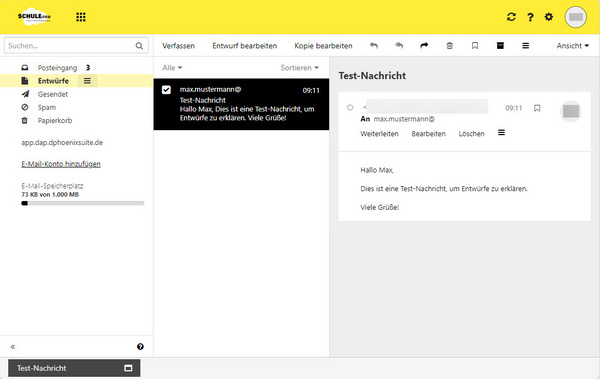Click recipient max.mustermann@ in An line
Image resolution: width=600 pixels, height=379 pixels.
click(404, 119)
